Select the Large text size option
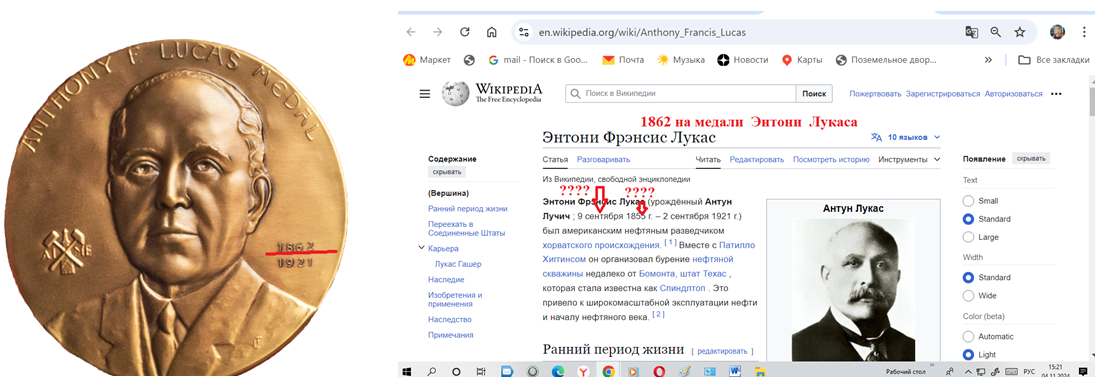1105x385 pixels. 968,237
